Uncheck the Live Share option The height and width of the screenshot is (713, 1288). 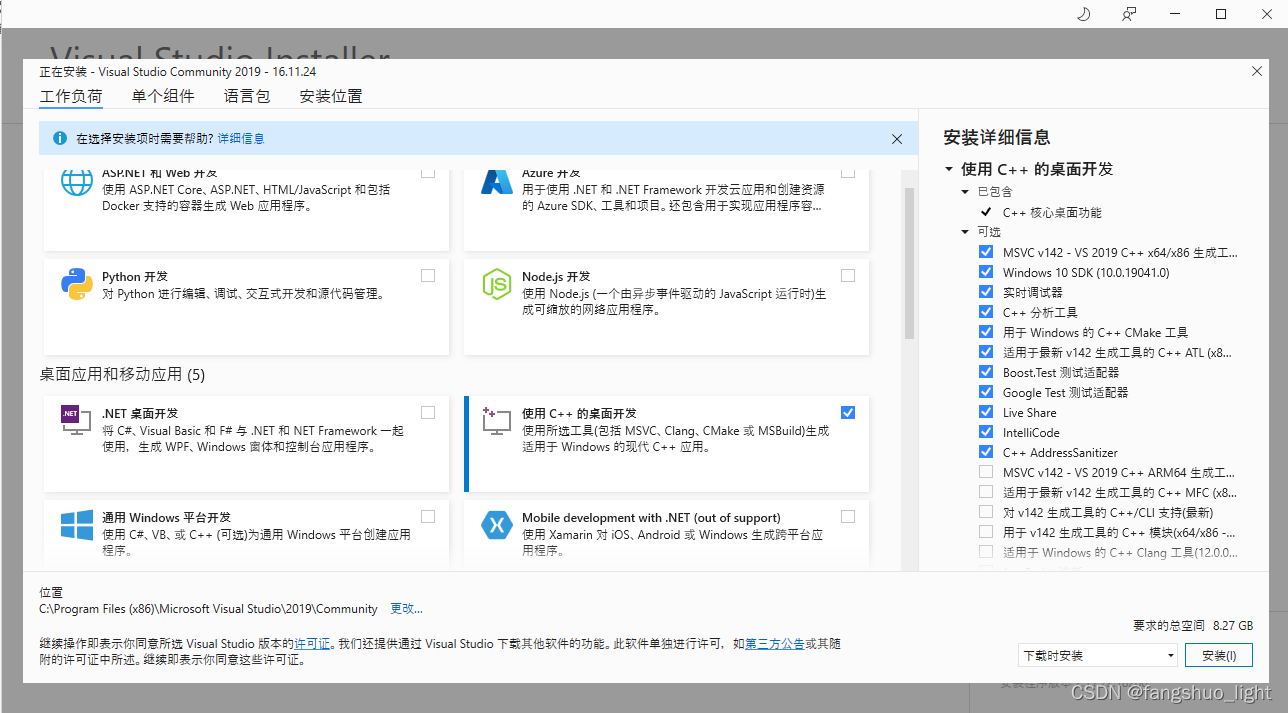click(x=987, y=412)
